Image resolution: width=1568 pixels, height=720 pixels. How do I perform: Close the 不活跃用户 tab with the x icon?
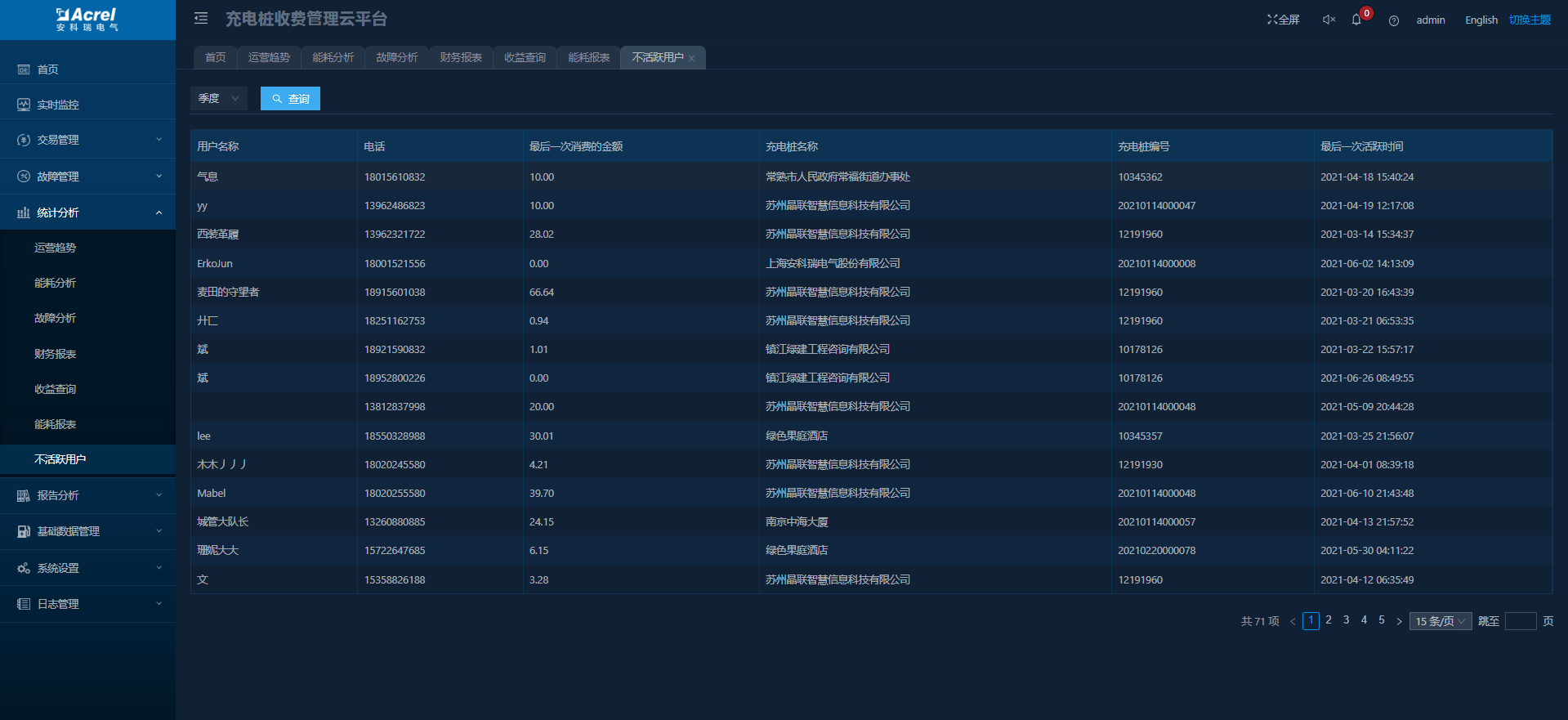tap(692, 58)
